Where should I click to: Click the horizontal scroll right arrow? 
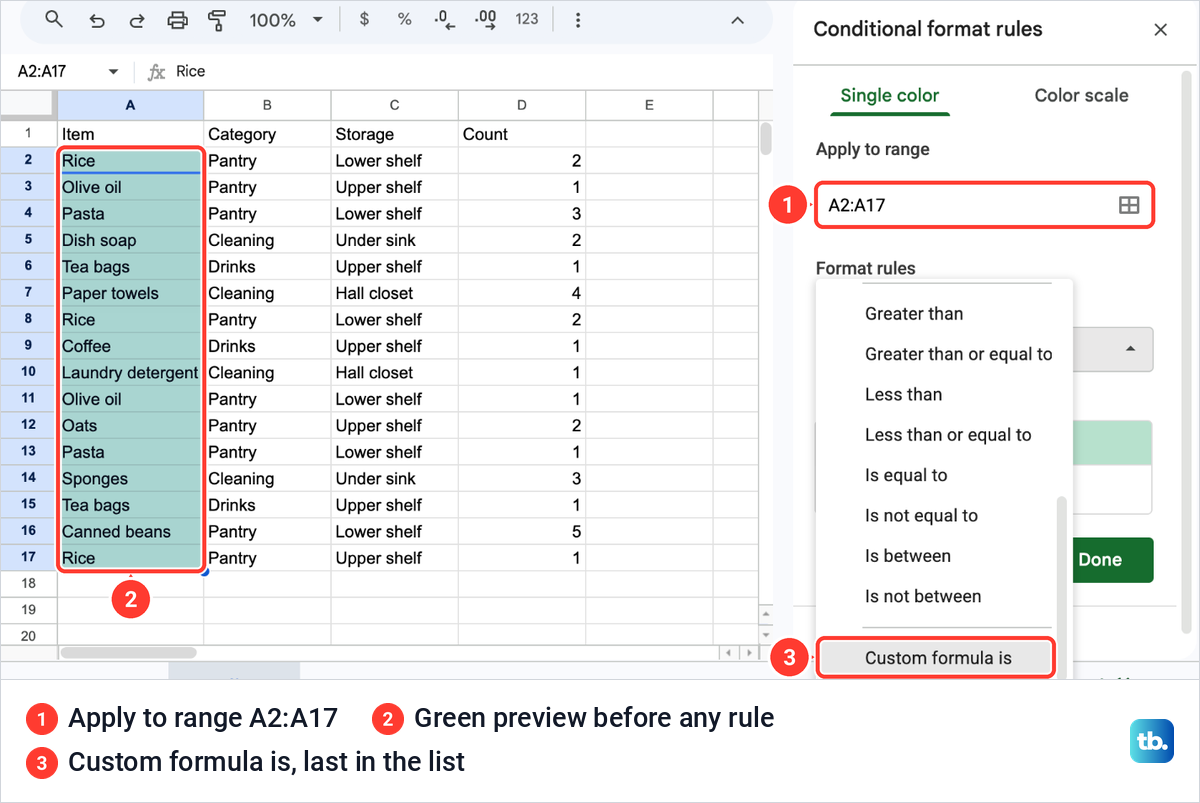(748, 652)
